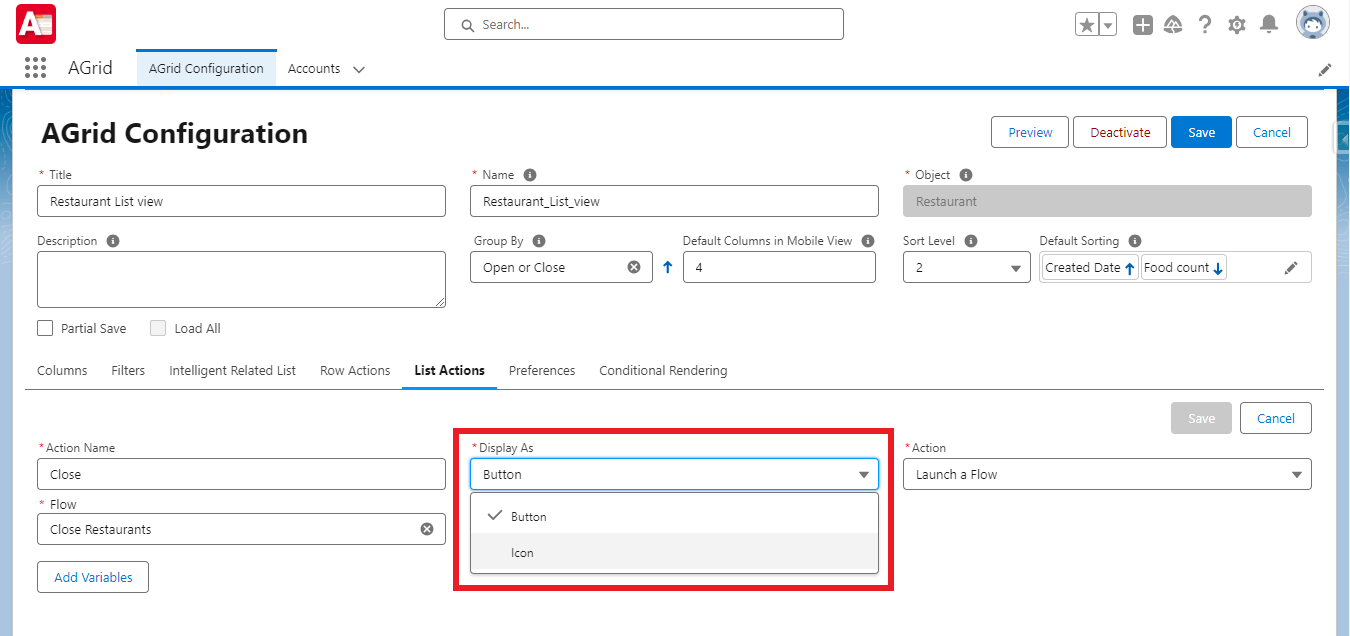The height and width of the screenshot is (636, 1350).
Task: Select the List Actions tab
Action: [450, 370]
